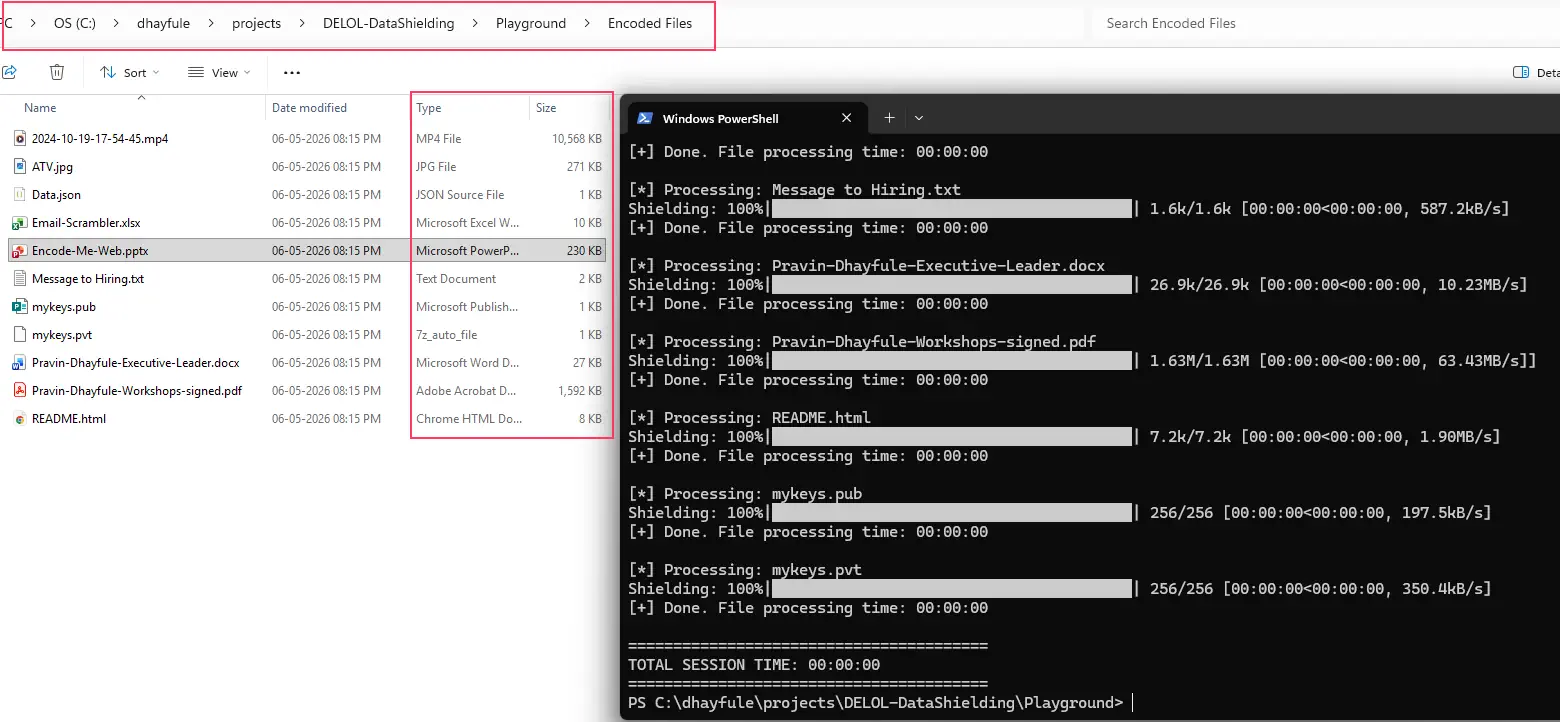This screenshot has height=722, width=1560.
Task: Select file Encode-Me-Web.pptx
Action: click(90, 251)
